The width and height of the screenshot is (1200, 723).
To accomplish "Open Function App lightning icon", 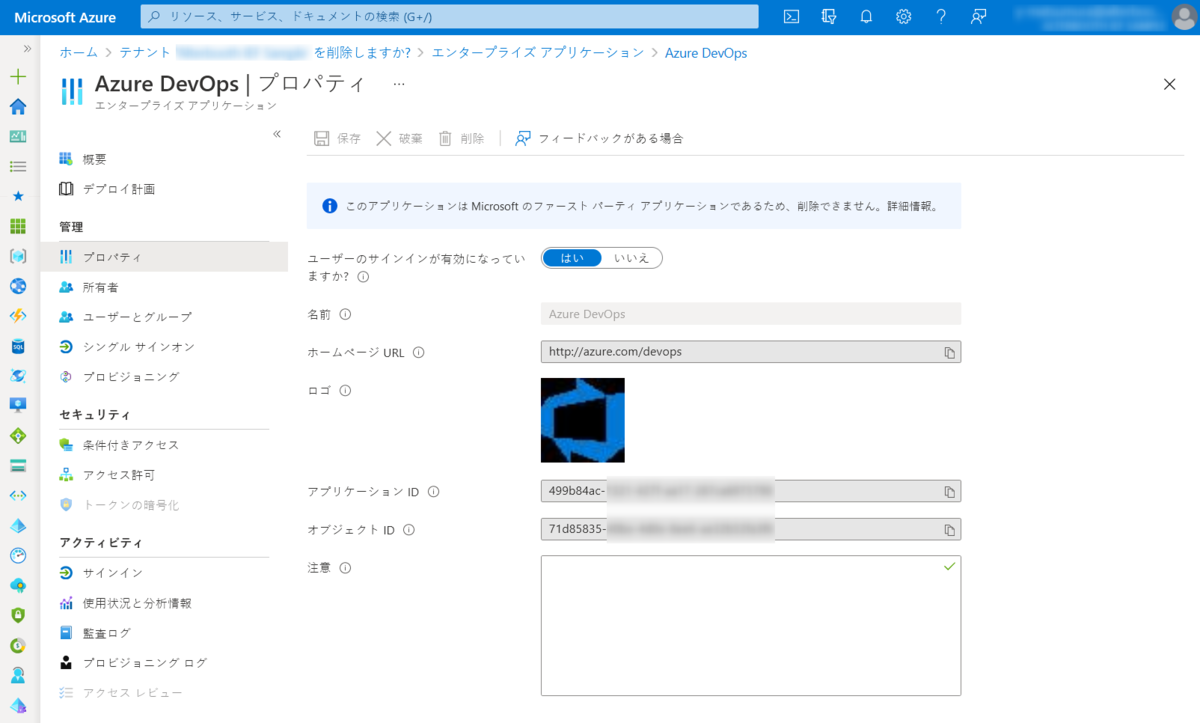I will 18,316.
